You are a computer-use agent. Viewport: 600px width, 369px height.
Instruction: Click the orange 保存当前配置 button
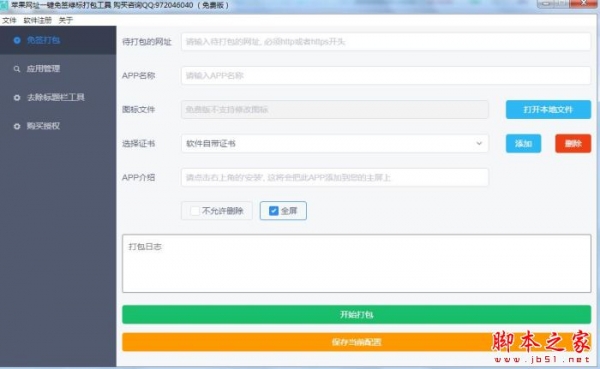pyautogui.click(x=357, y=342)
